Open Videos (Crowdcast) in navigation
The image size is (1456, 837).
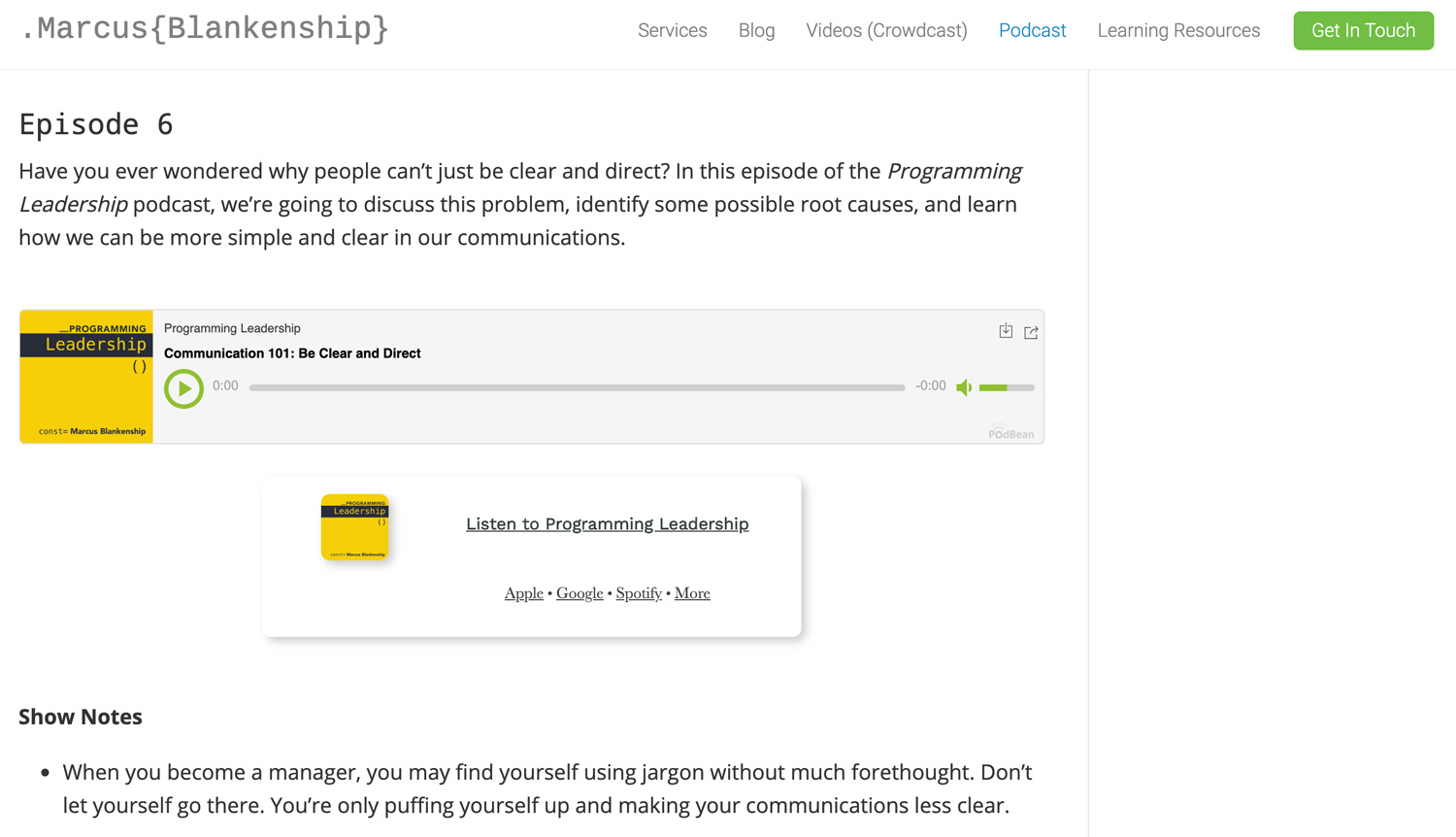tap(886, 30)
